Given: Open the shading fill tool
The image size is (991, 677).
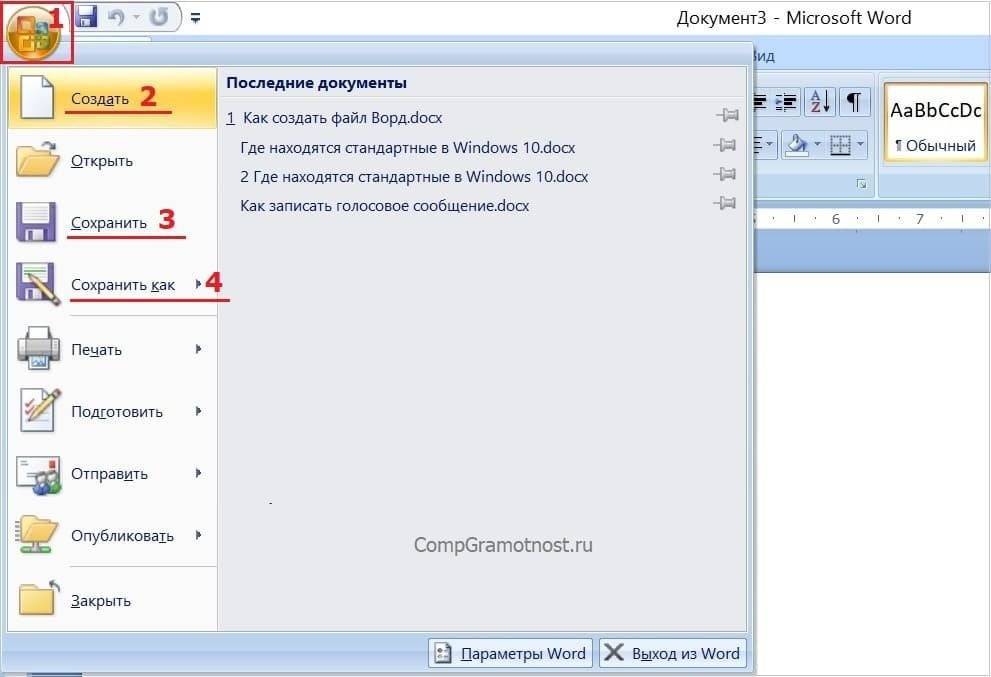Looking at the screenshot, I should click(798, 144).
